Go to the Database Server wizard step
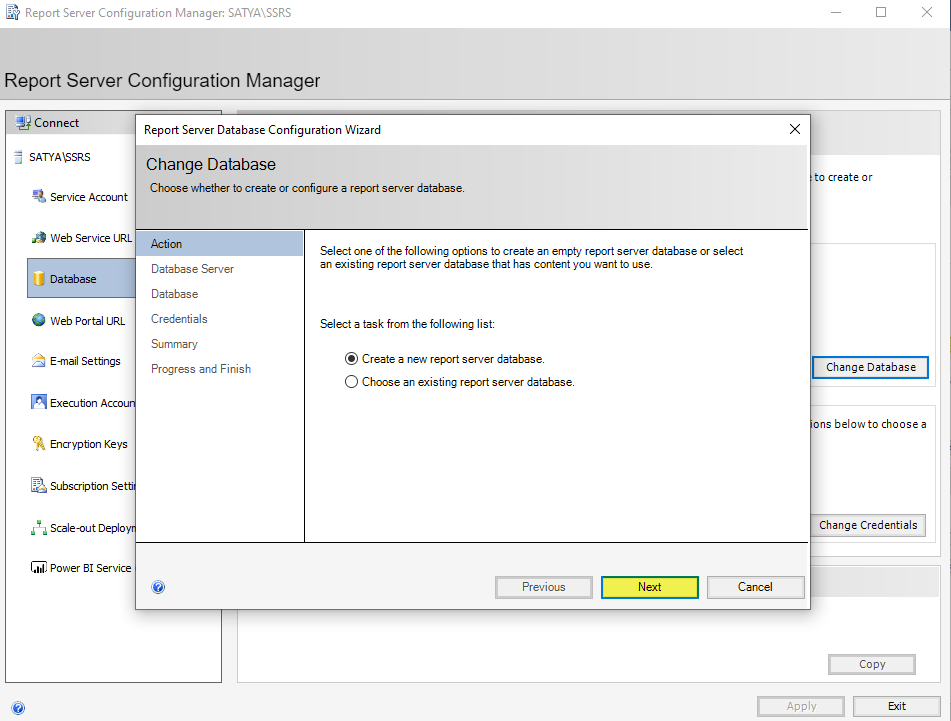951x721 pixels. coord(192,269)
